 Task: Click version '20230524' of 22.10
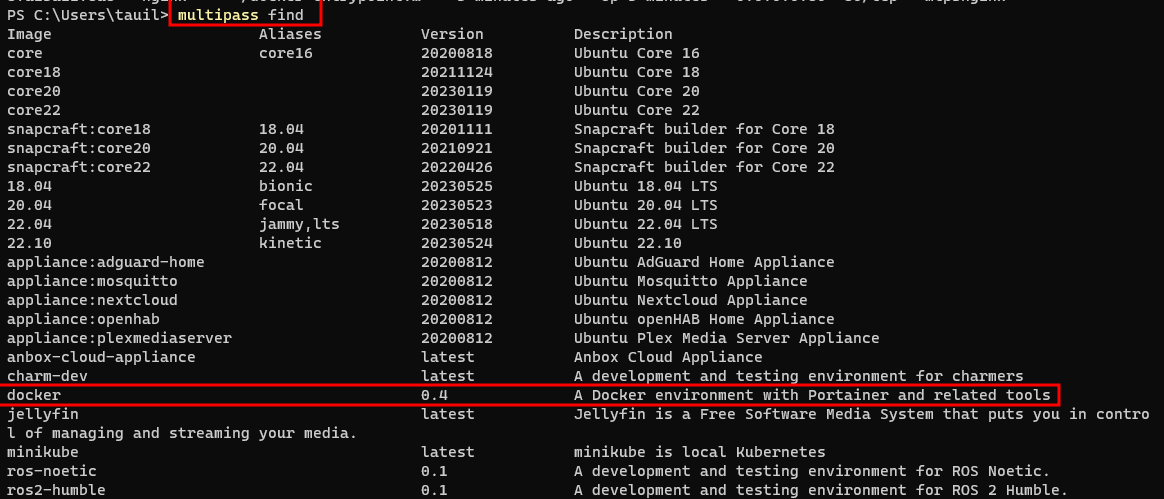coord(457,243)
